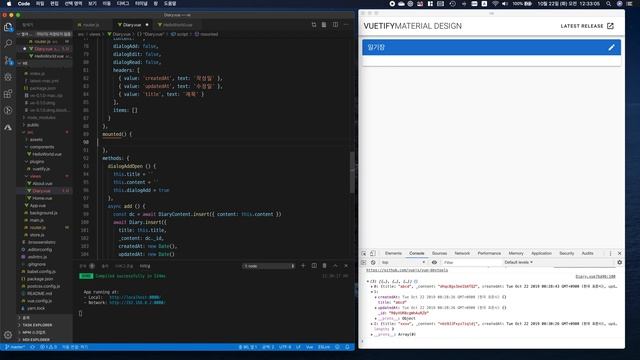
Task: Open DevTools more options menu
Action: (610, 253)
